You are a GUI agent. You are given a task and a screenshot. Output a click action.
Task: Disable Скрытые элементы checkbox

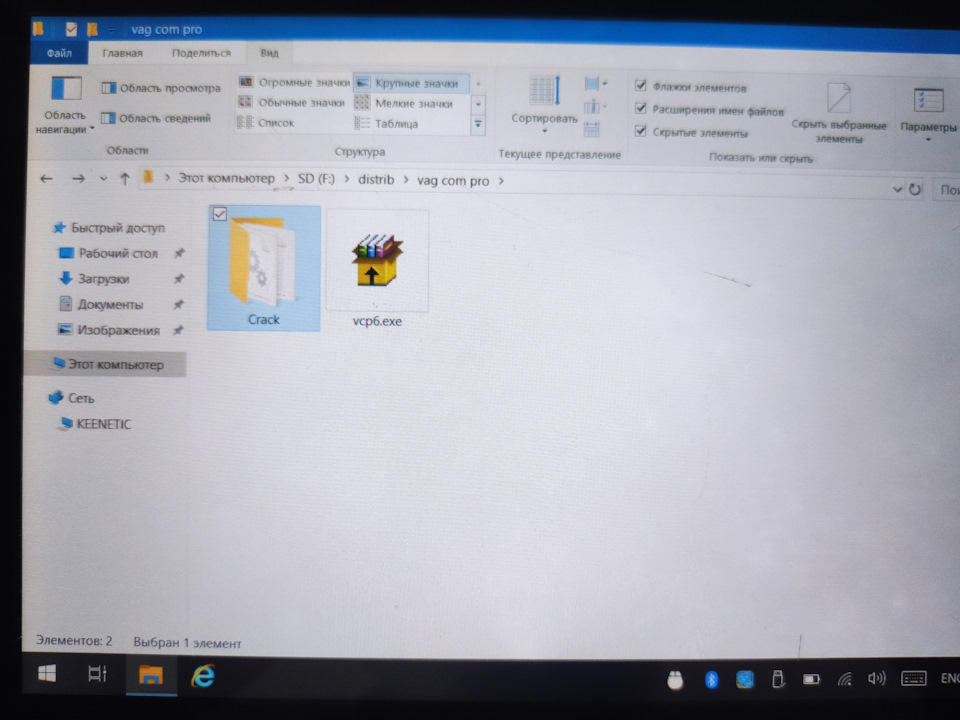(640, 131)
